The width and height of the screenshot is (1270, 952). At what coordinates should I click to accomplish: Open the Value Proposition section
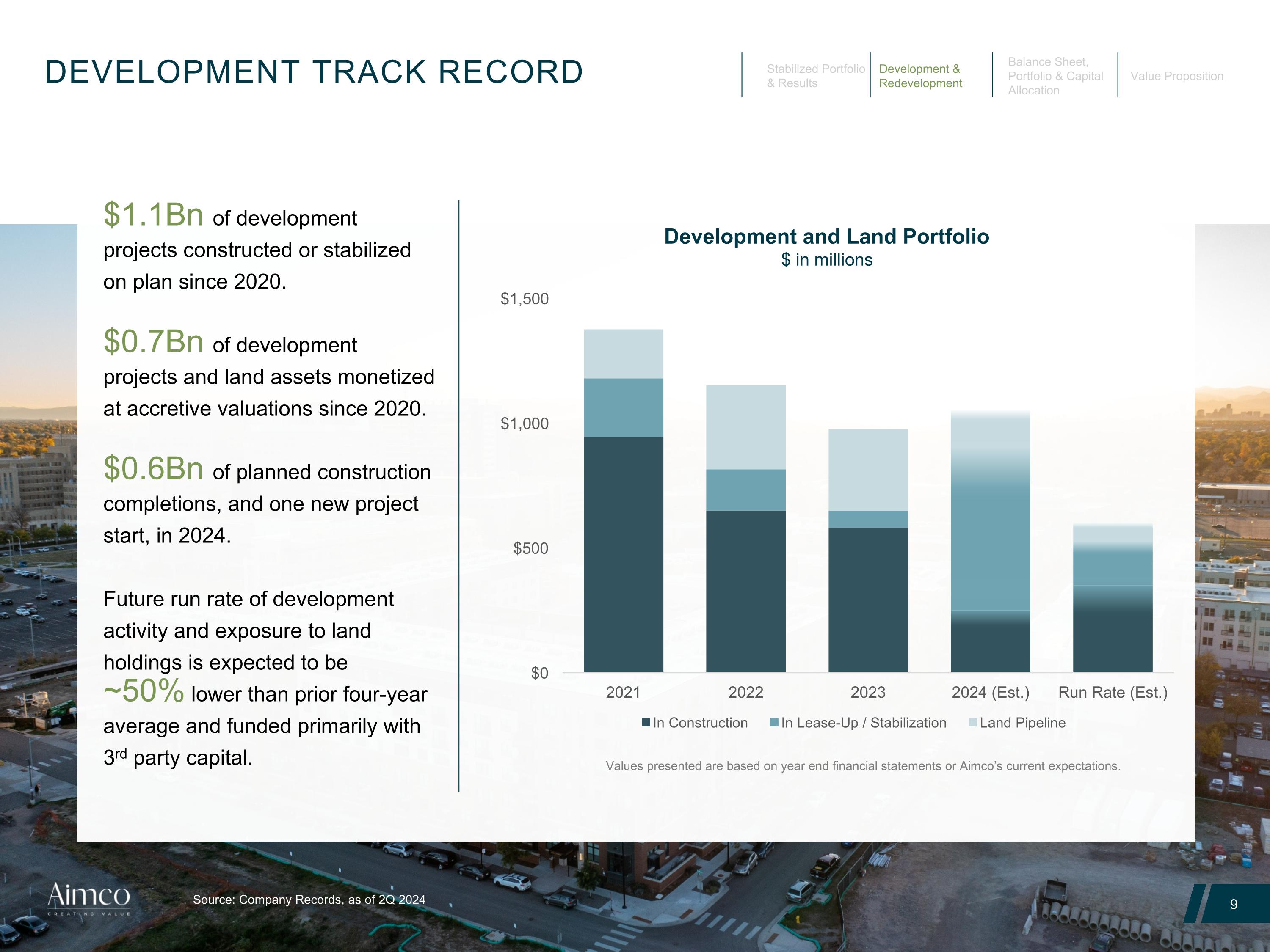[1176, 76]
